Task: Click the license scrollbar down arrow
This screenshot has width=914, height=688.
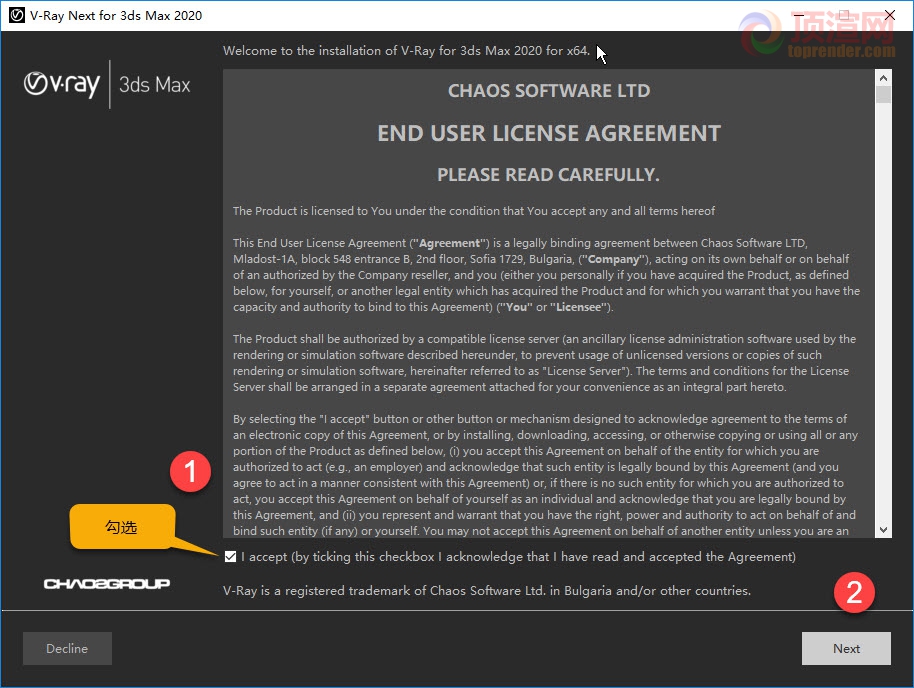Action: tap(883, 530)
